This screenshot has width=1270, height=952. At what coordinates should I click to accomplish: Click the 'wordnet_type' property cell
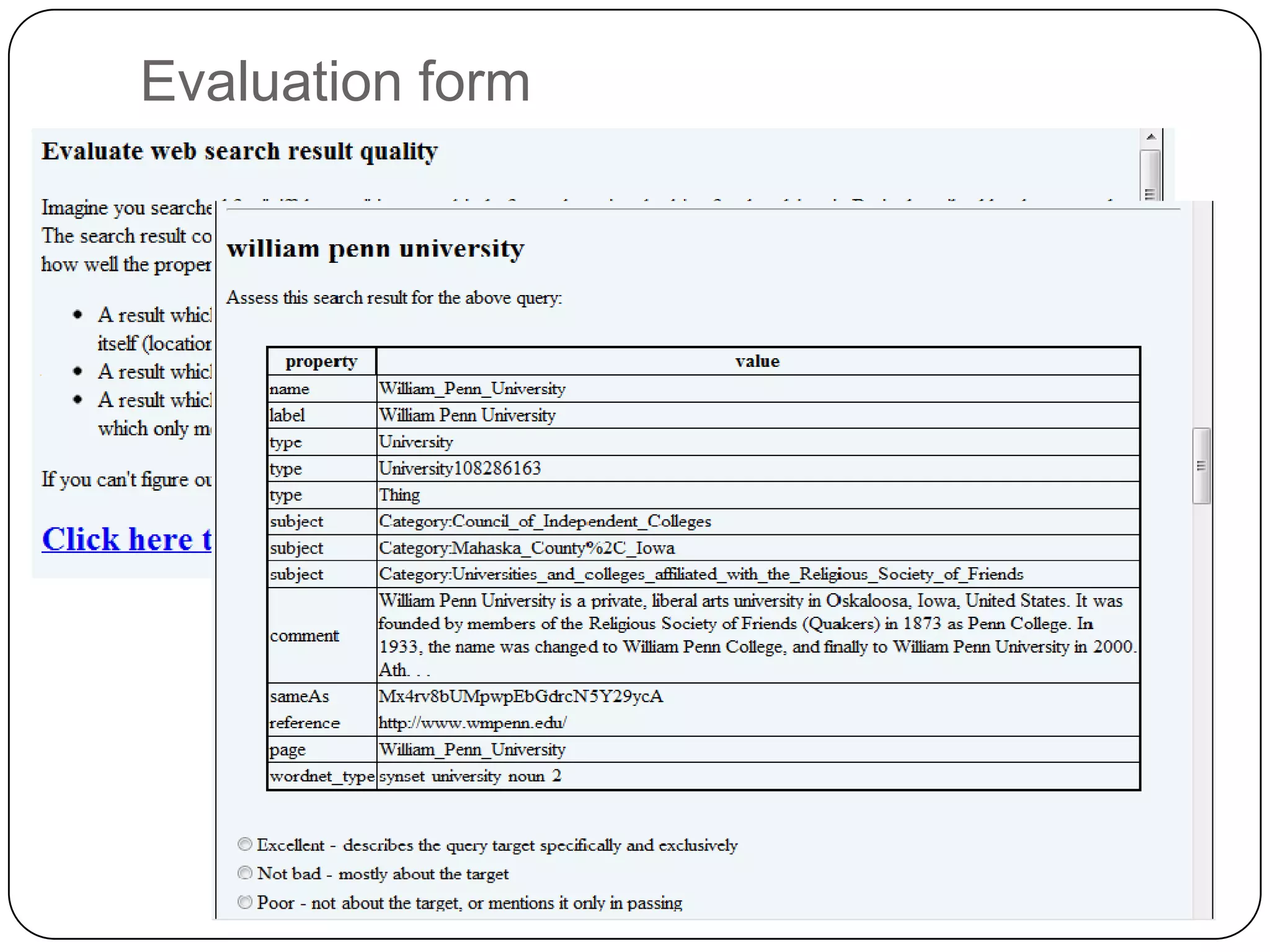coord(322,776)
